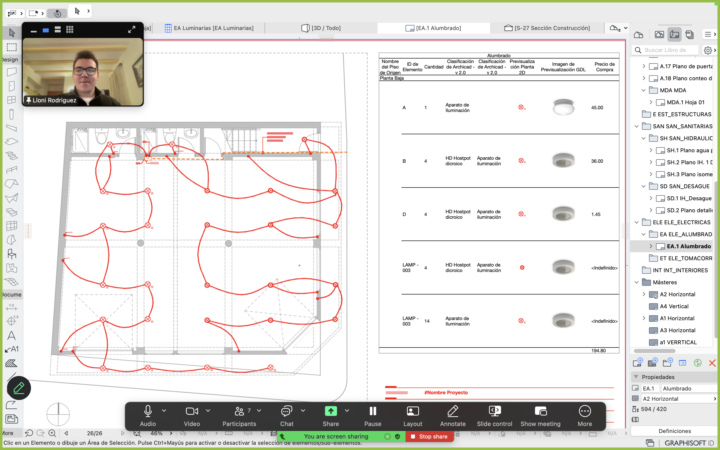Screen dimensions: 720x450
Task: Open Zoom Slide control
Action: [494, 416]
